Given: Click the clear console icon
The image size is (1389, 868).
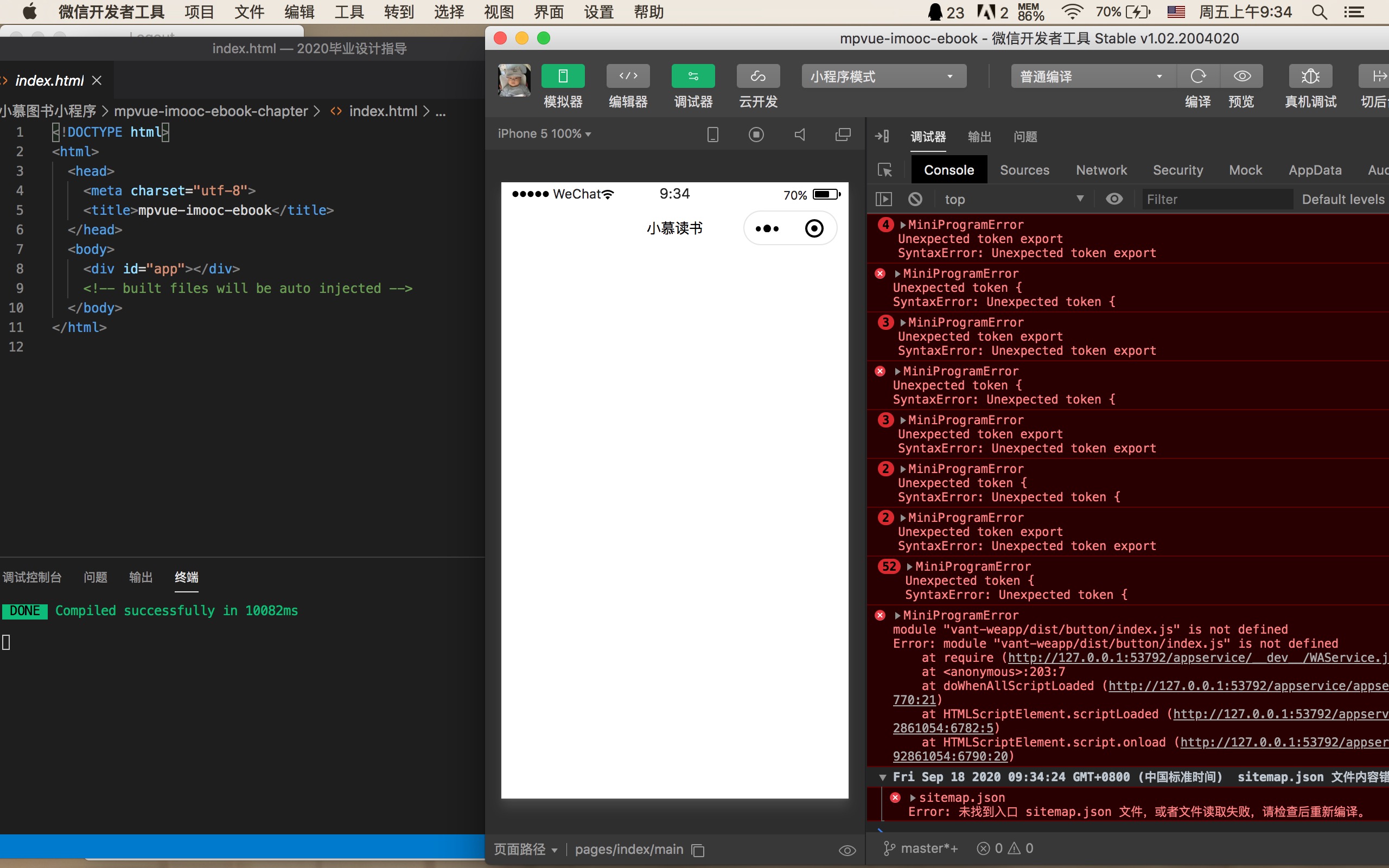Looking at the screenshot, I should click(x=915, y=199).
